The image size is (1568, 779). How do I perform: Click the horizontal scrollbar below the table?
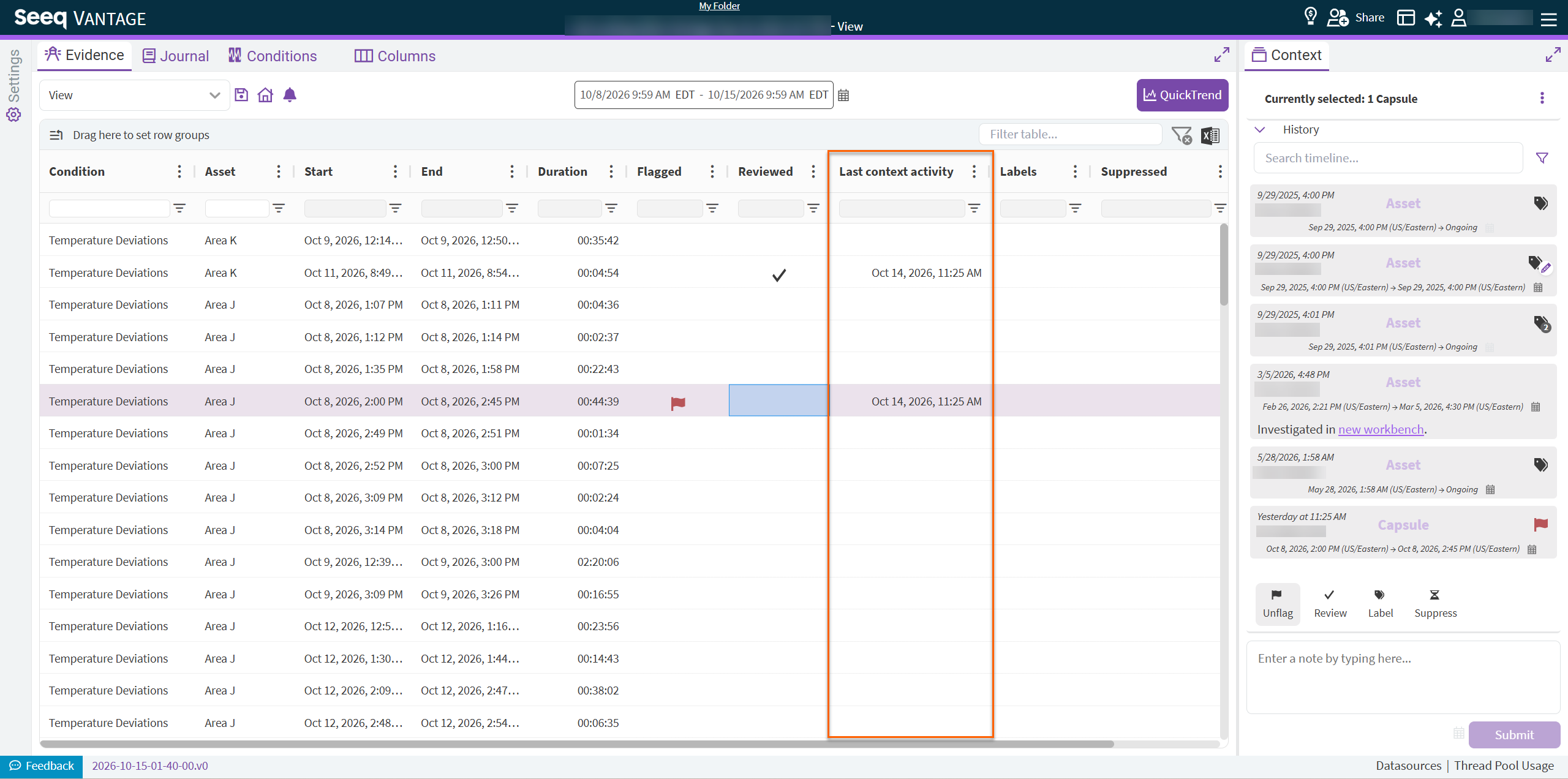(x=577, y=744)
